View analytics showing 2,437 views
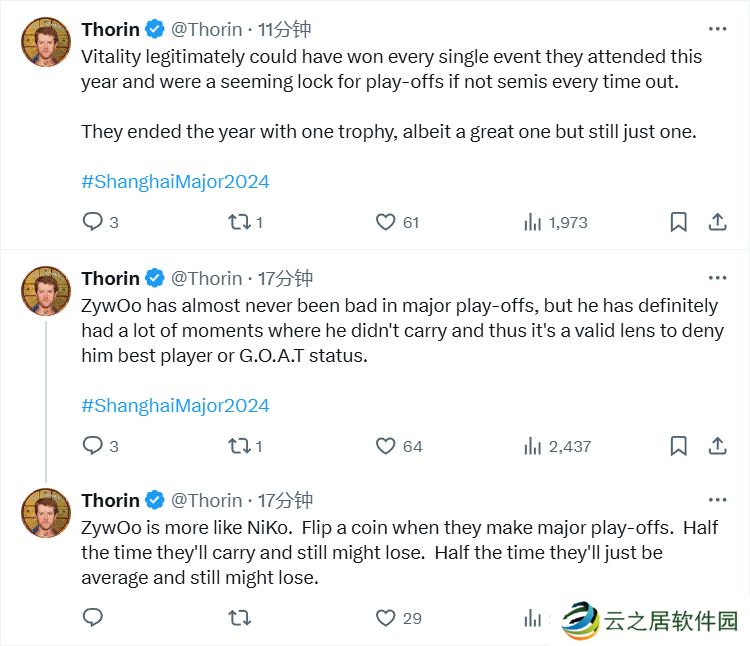The height and width of the screenshot is (646, 750). 533,446
